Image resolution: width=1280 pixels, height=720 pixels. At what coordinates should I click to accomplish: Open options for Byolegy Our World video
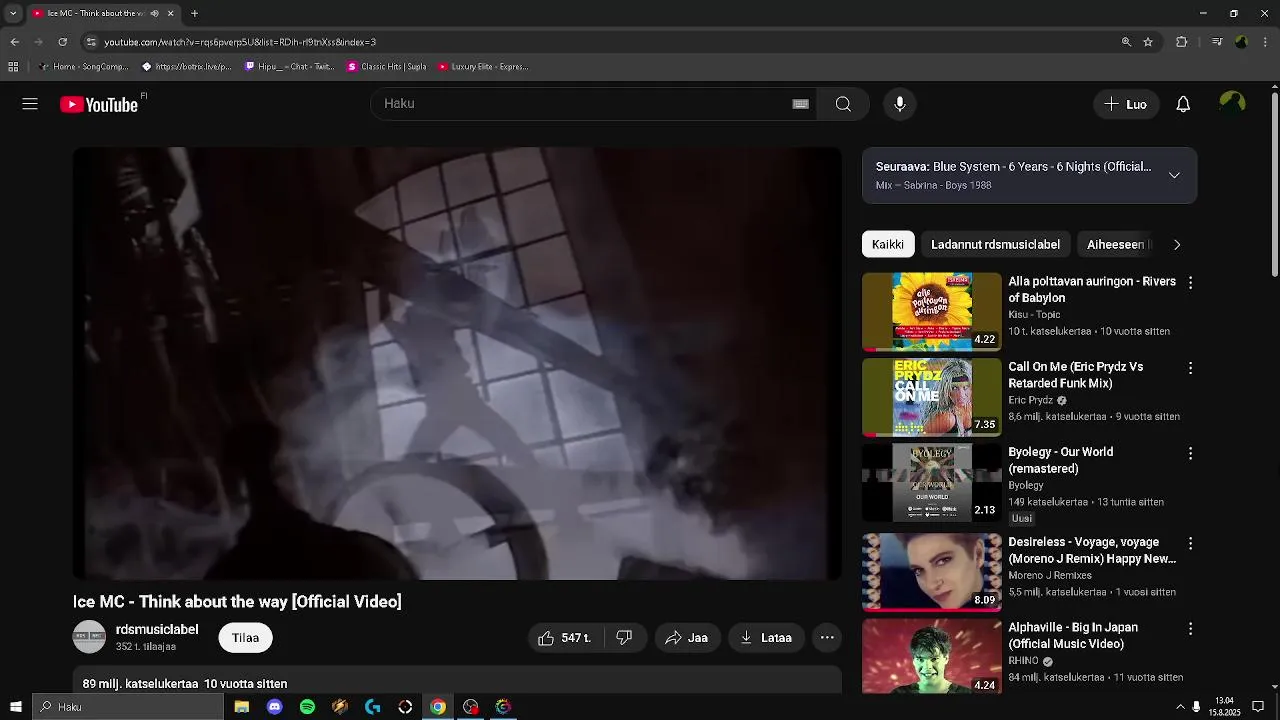pyautogui.click(x=1190, y=453)
